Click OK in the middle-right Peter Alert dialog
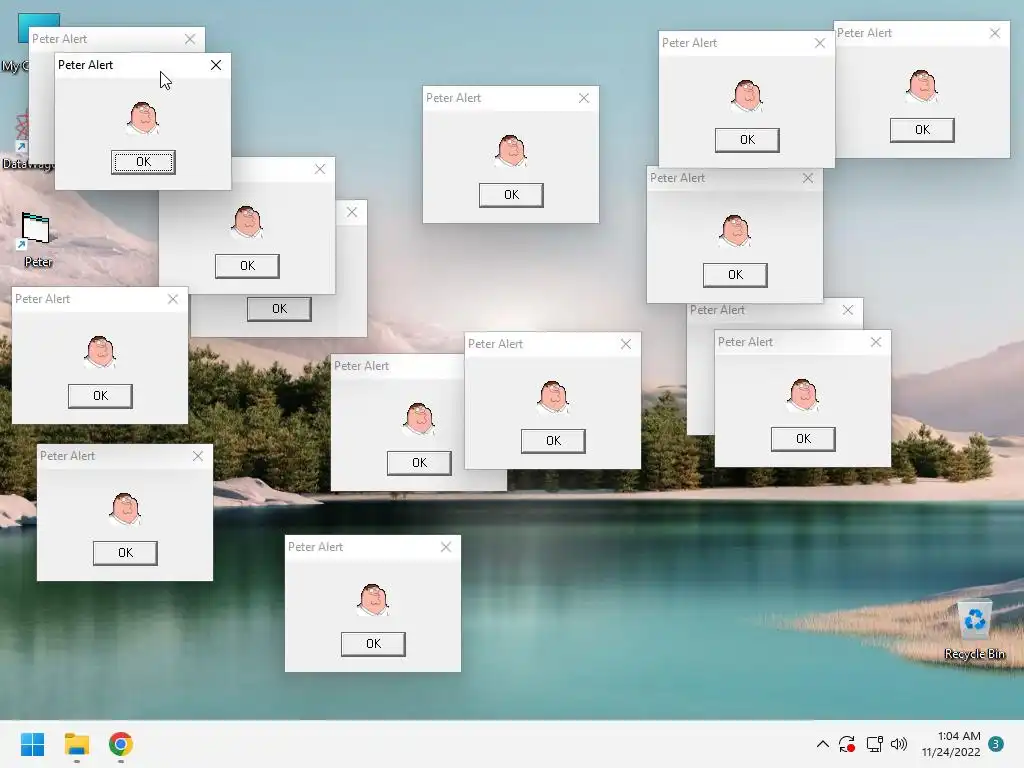 [735, 275]
